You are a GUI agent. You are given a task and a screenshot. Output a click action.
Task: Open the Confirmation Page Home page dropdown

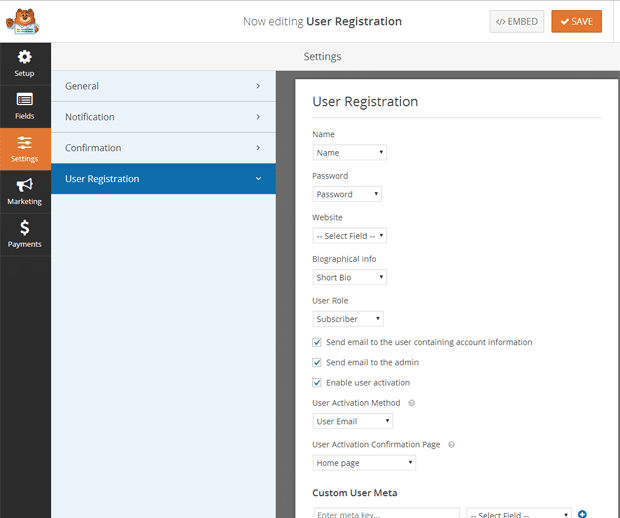click(364, 463)
